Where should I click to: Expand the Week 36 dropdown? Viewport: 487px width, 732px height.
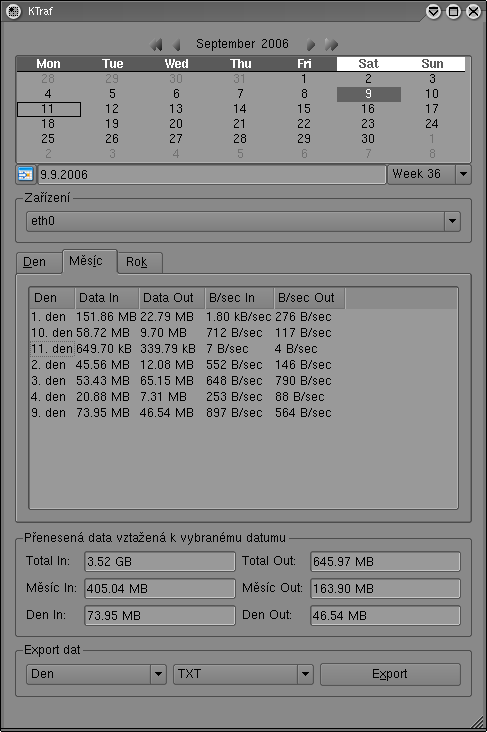coord(463,174)
